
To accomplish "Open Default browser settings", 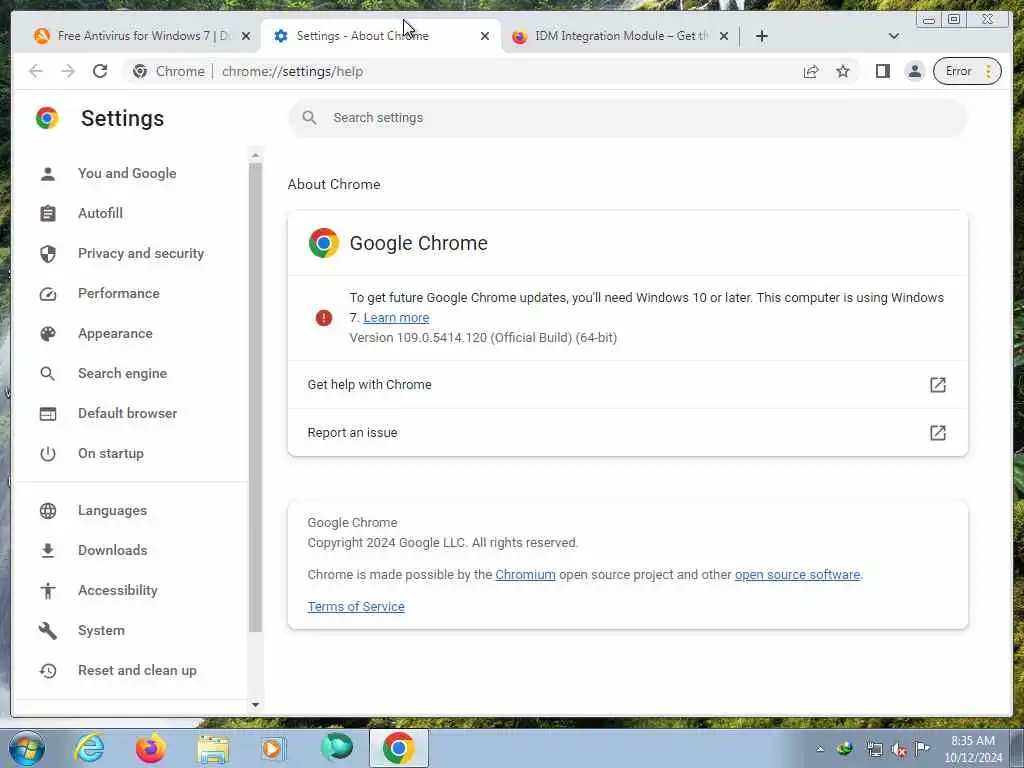I will (127, 413).
